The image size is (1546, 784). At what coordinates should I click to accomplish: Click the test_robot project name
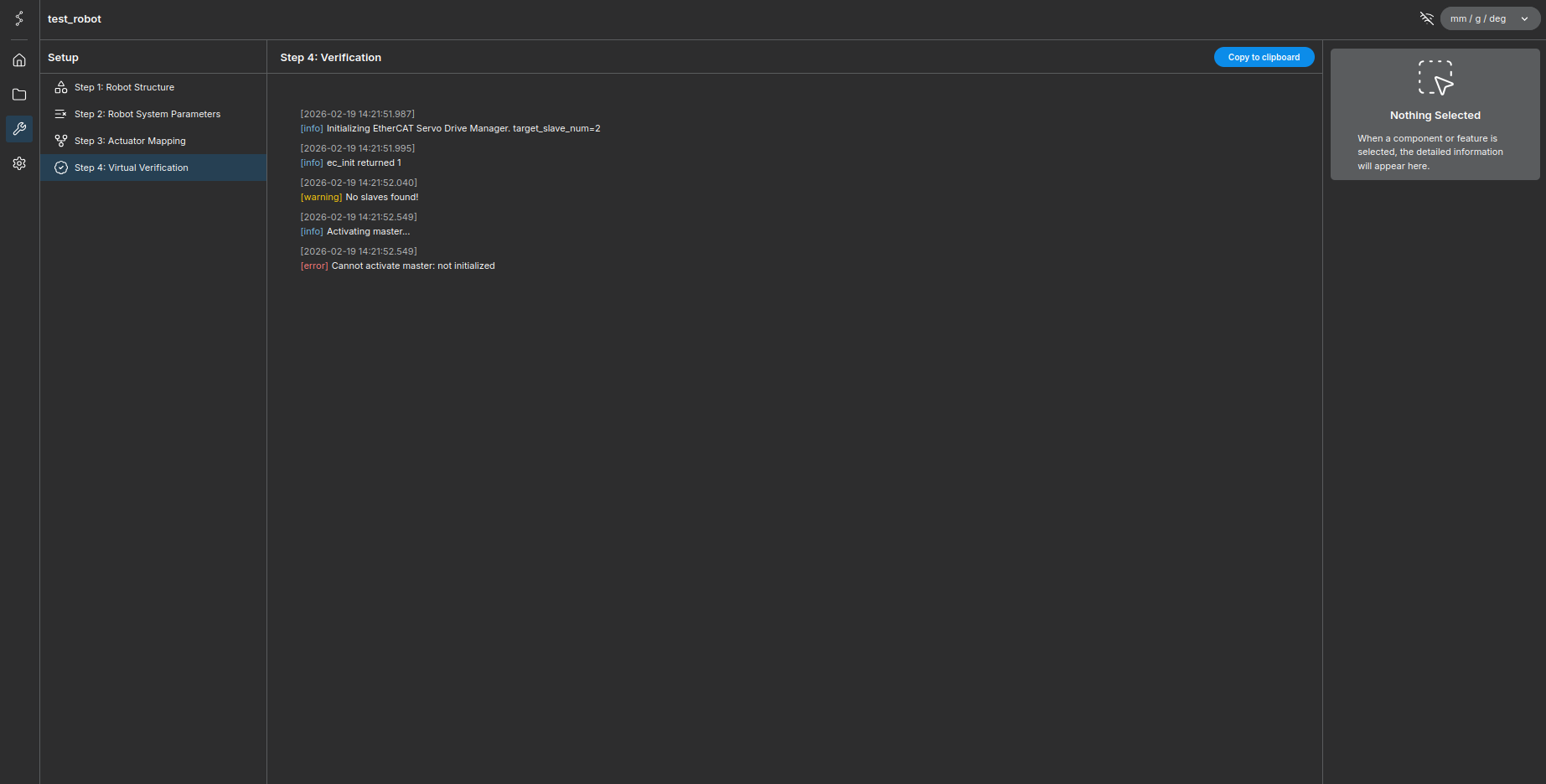click(75, 19)
